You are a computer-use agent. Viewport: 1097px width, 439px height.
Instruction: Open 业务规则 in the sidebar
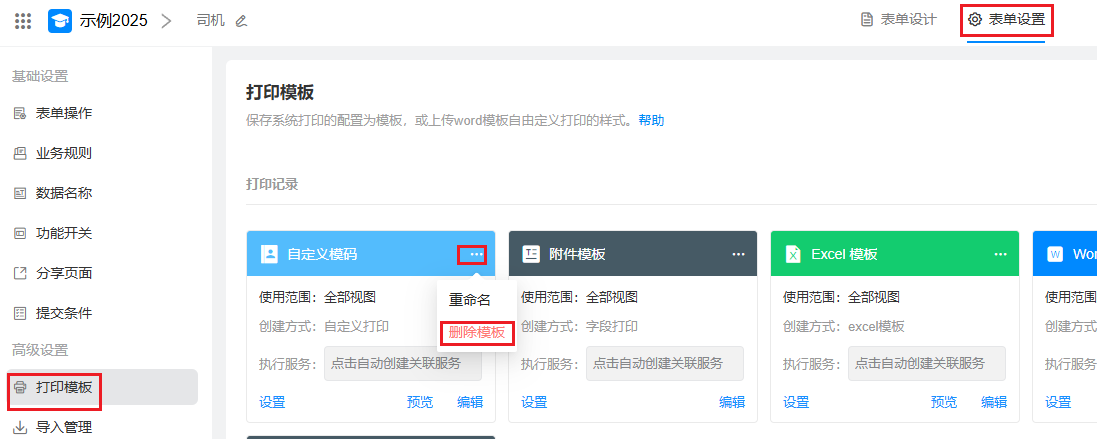tap(64, 153)
